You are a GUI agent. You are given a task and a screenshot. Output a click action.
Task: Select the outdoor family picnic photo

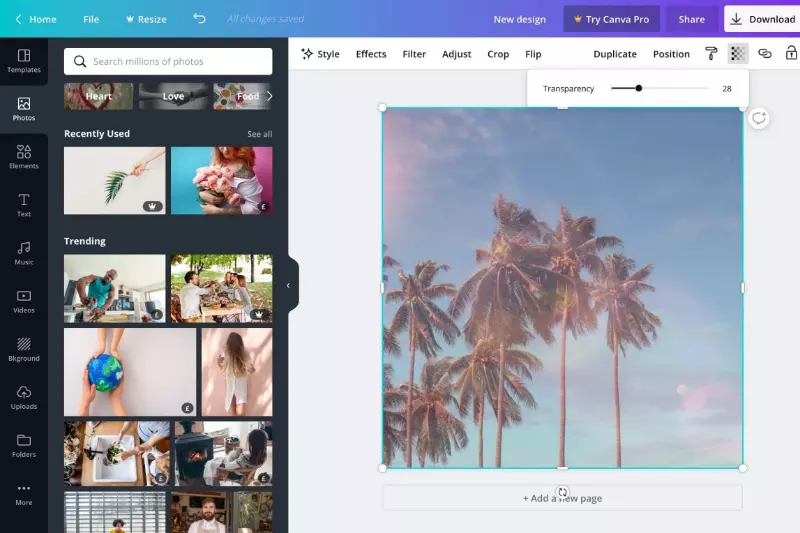221,289
